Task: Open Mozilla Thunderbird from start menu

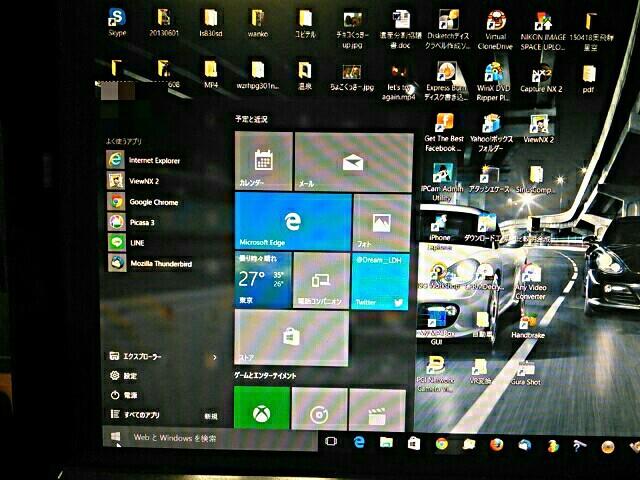Action: tap(150, 263)
